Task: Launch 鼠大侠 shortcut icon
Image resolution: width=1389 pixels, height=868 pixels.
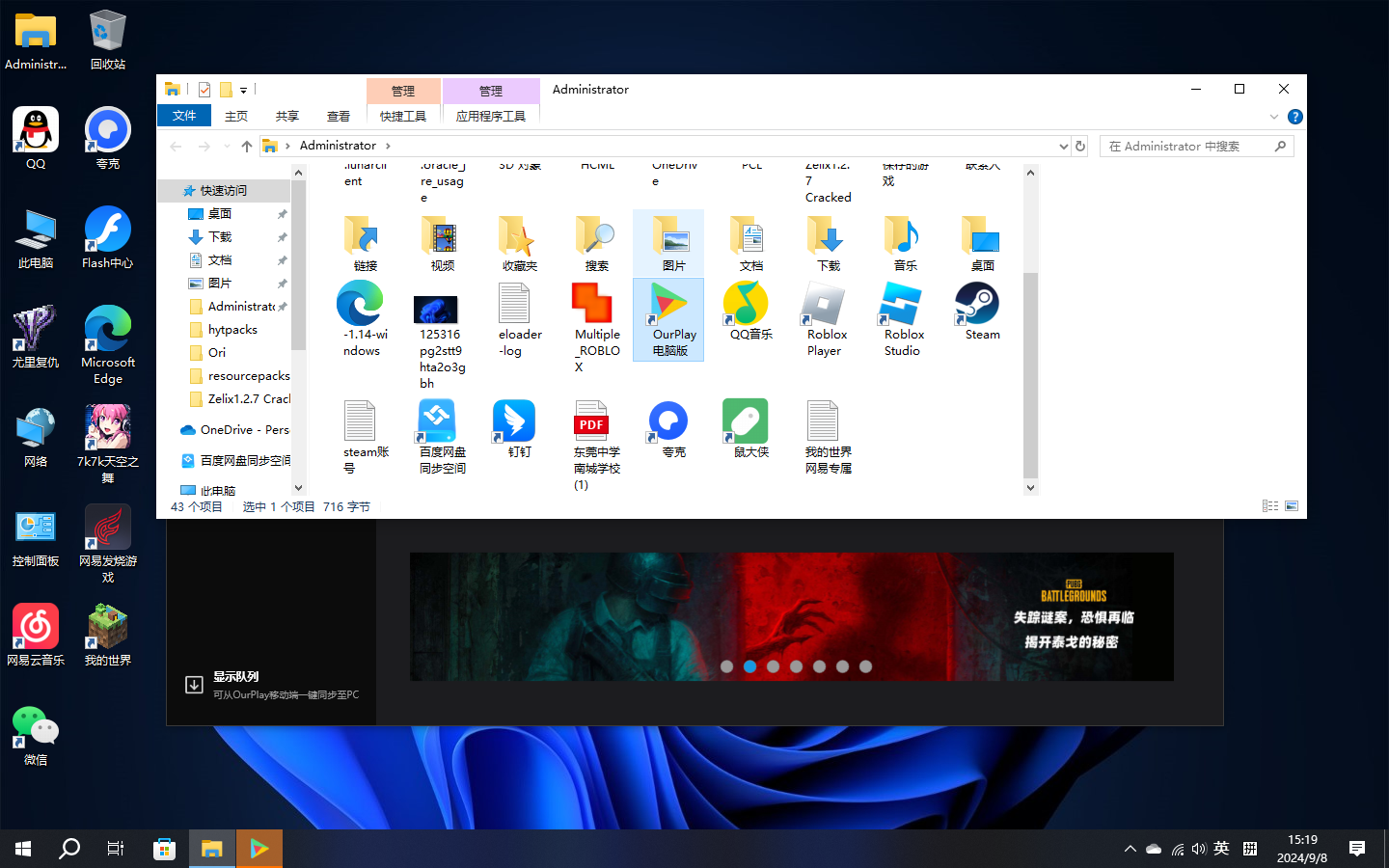Action: click(x=746, y=428)
